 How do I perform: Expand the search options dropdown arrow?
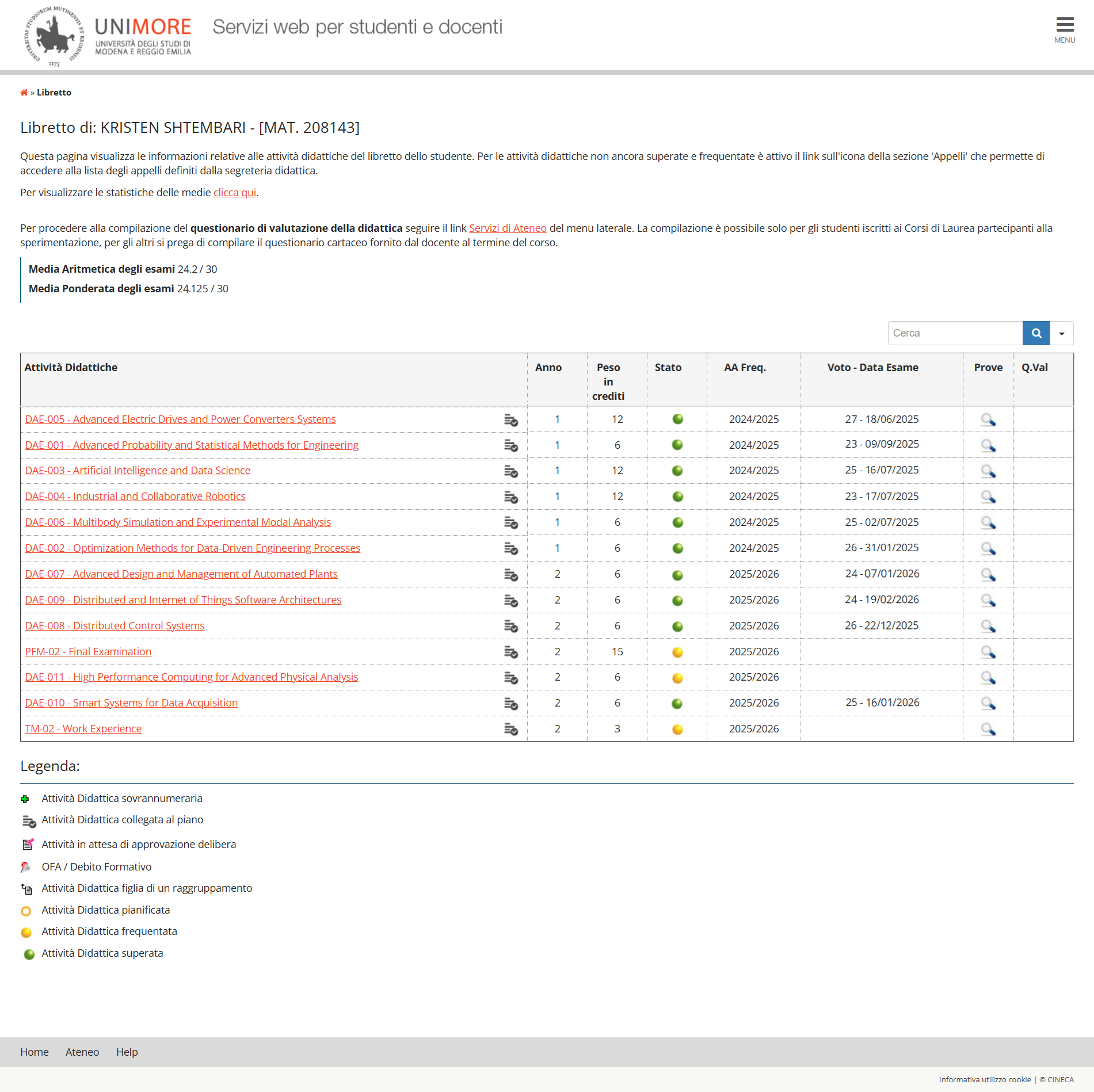(1062, 333)
